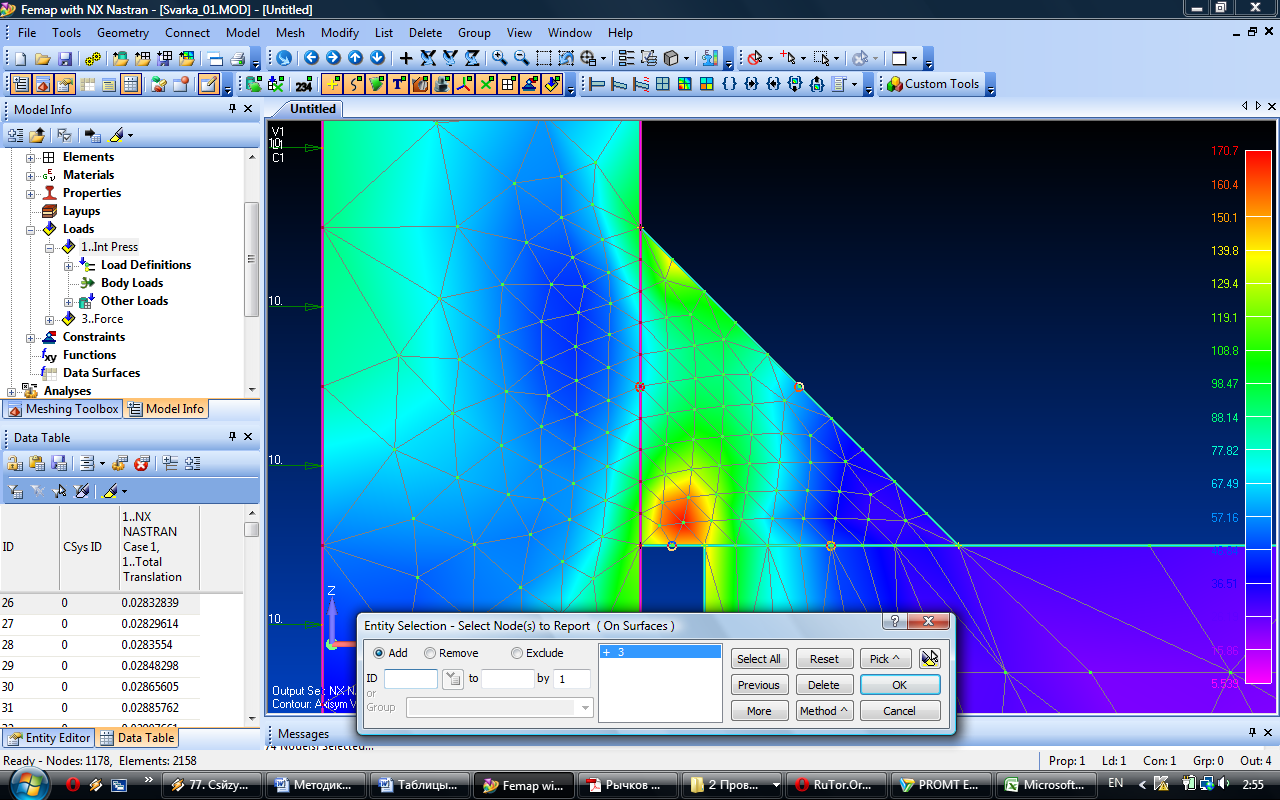Screen dimensions: 1280x800
Task: Save the model using the floppy disk icon
Action: click(65, 59)
